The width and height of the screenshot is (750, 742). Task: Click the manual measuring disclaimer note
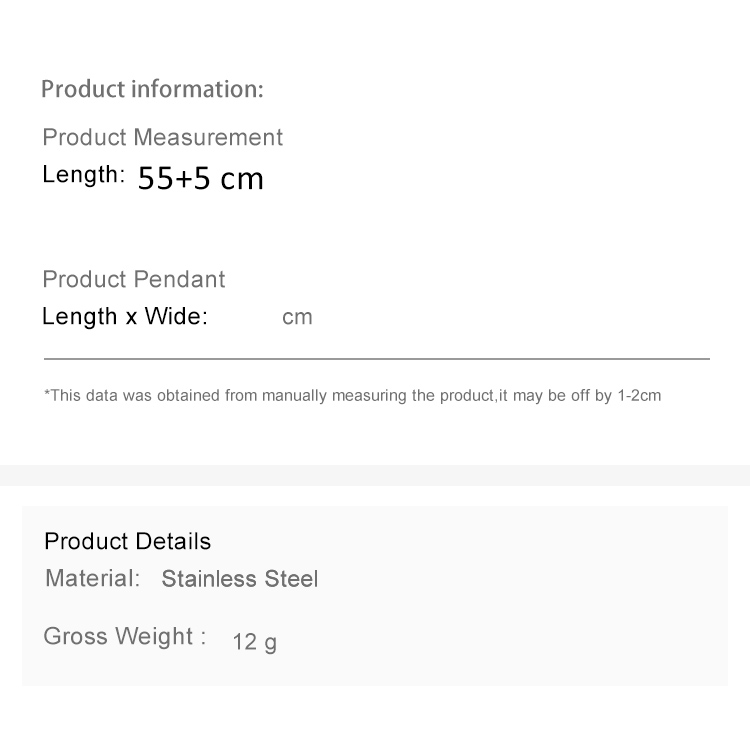(353, 396)
